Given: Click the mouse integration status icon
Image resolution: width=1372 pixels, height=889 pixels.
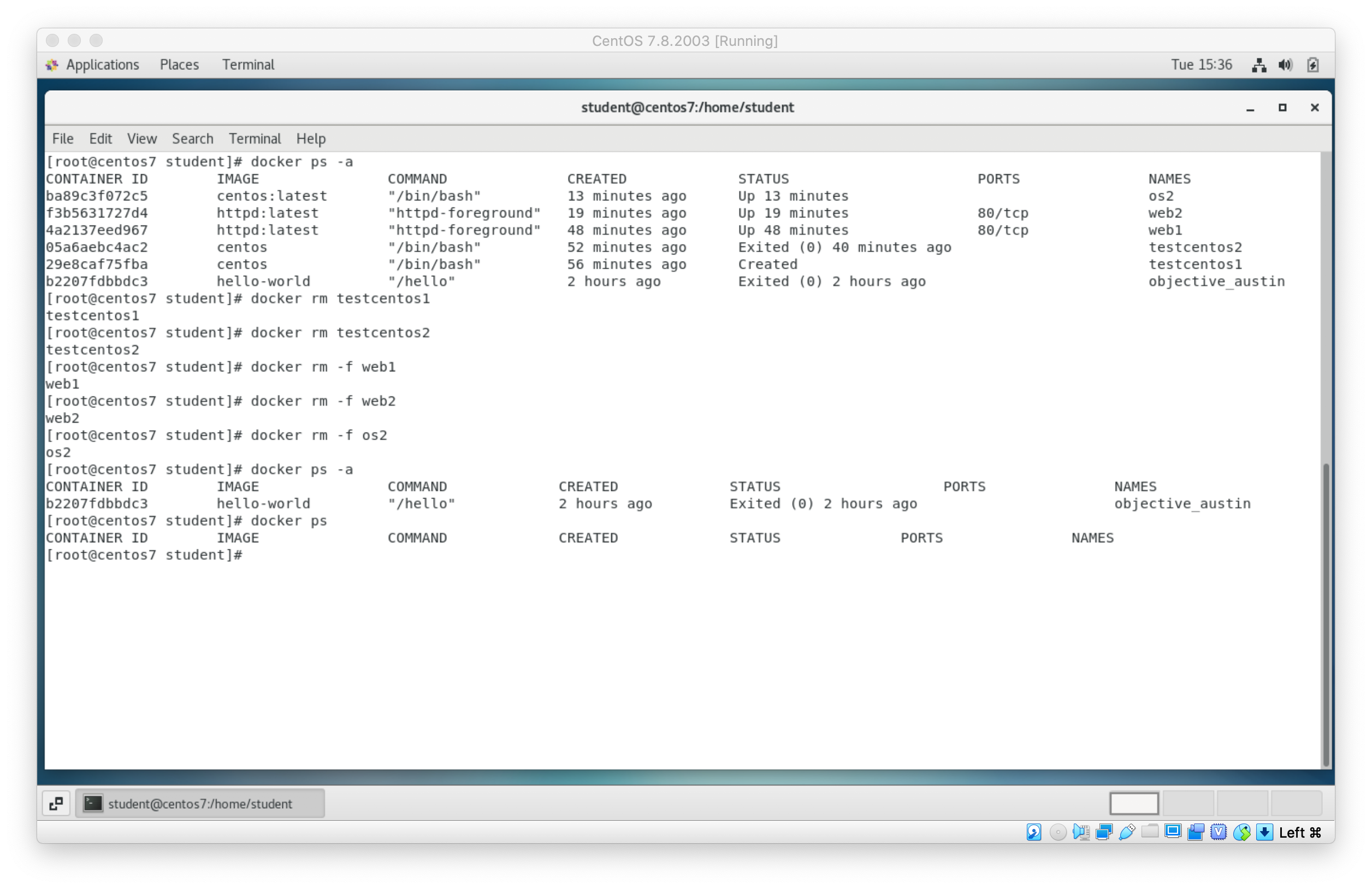Looking at the screenshot, I should (1241, 832).
